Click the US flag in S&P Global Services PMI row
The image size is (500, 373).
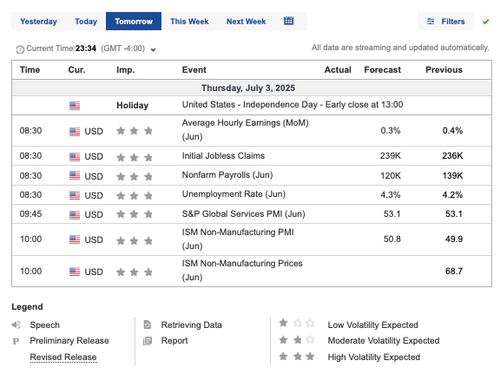pos(75,215)
